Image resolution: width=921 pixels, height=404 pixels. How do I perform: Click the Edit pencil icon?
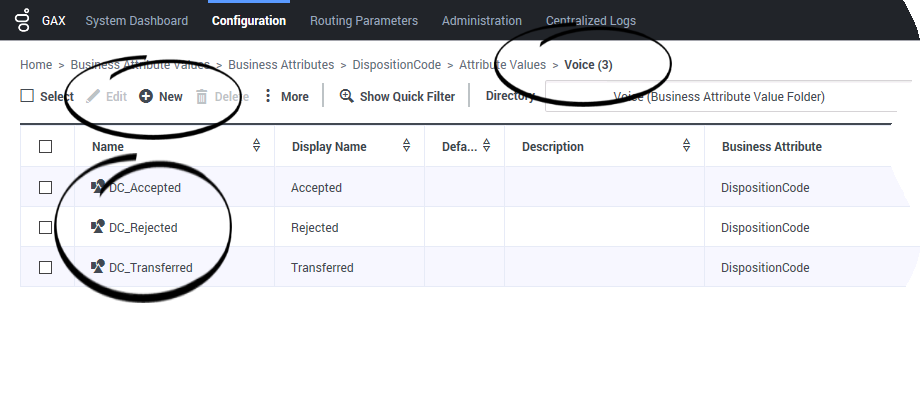tap(93, 97)
